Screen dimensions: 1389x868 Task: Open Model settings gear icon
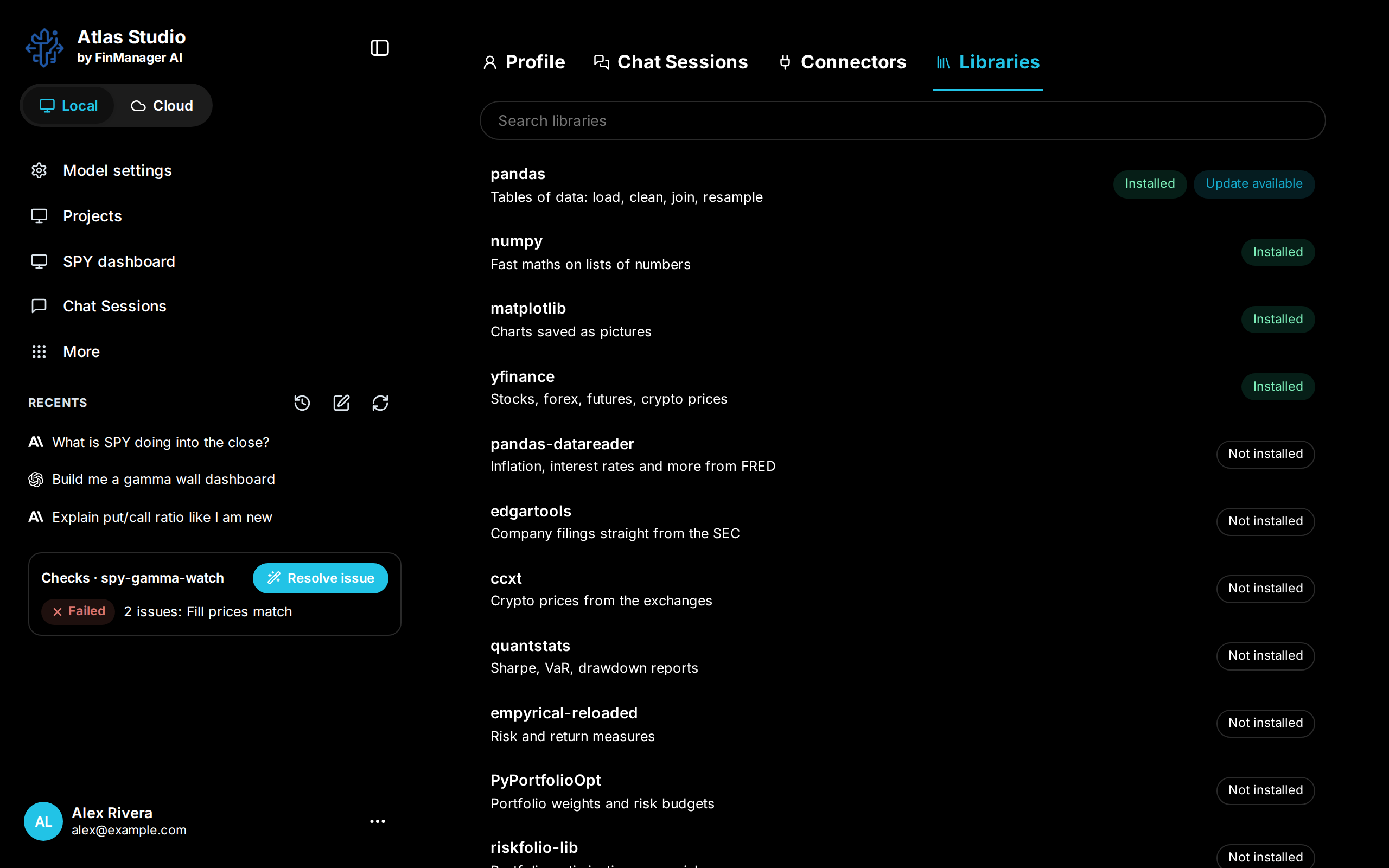[39, 170]
